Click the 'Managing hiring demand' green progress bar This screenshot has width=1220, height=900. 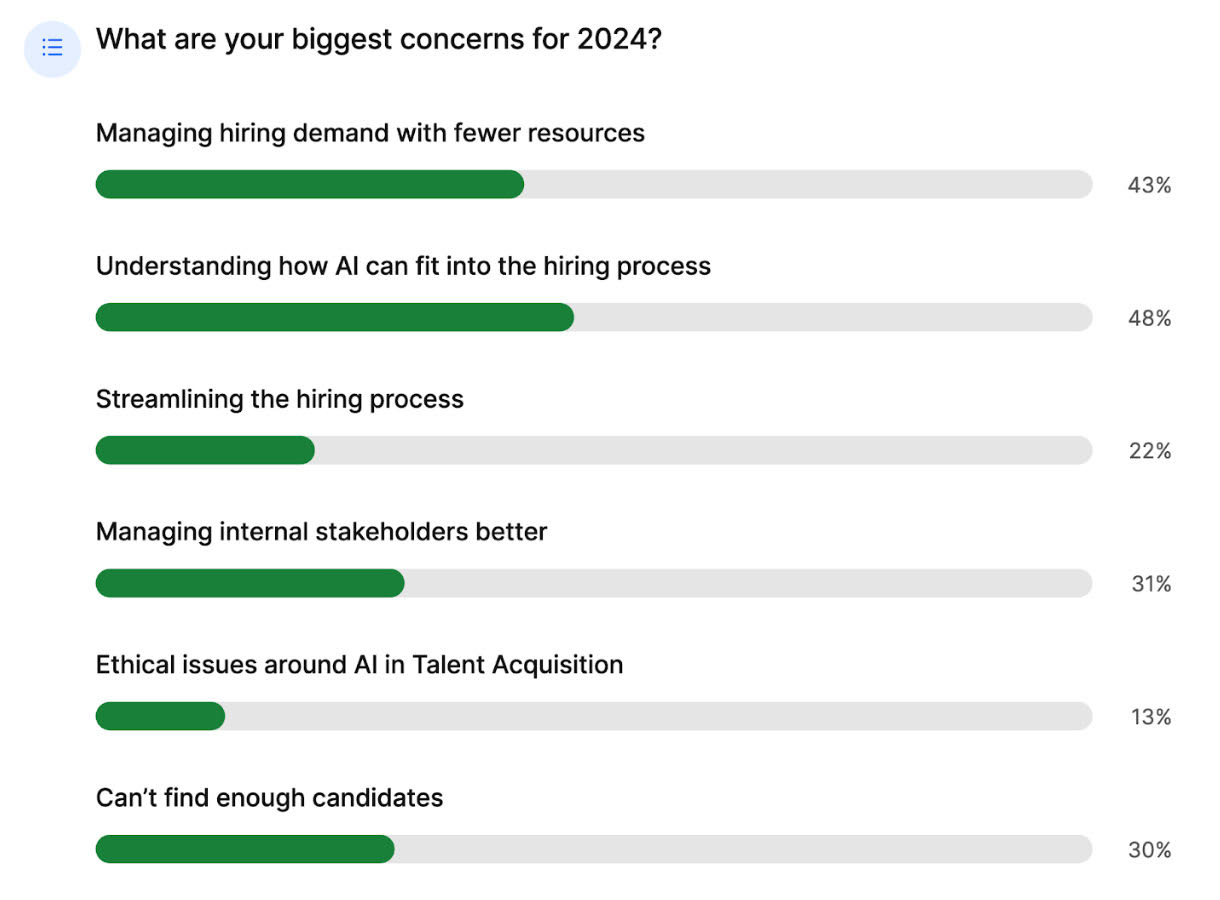pyautogui.click(x=310, y=185)
